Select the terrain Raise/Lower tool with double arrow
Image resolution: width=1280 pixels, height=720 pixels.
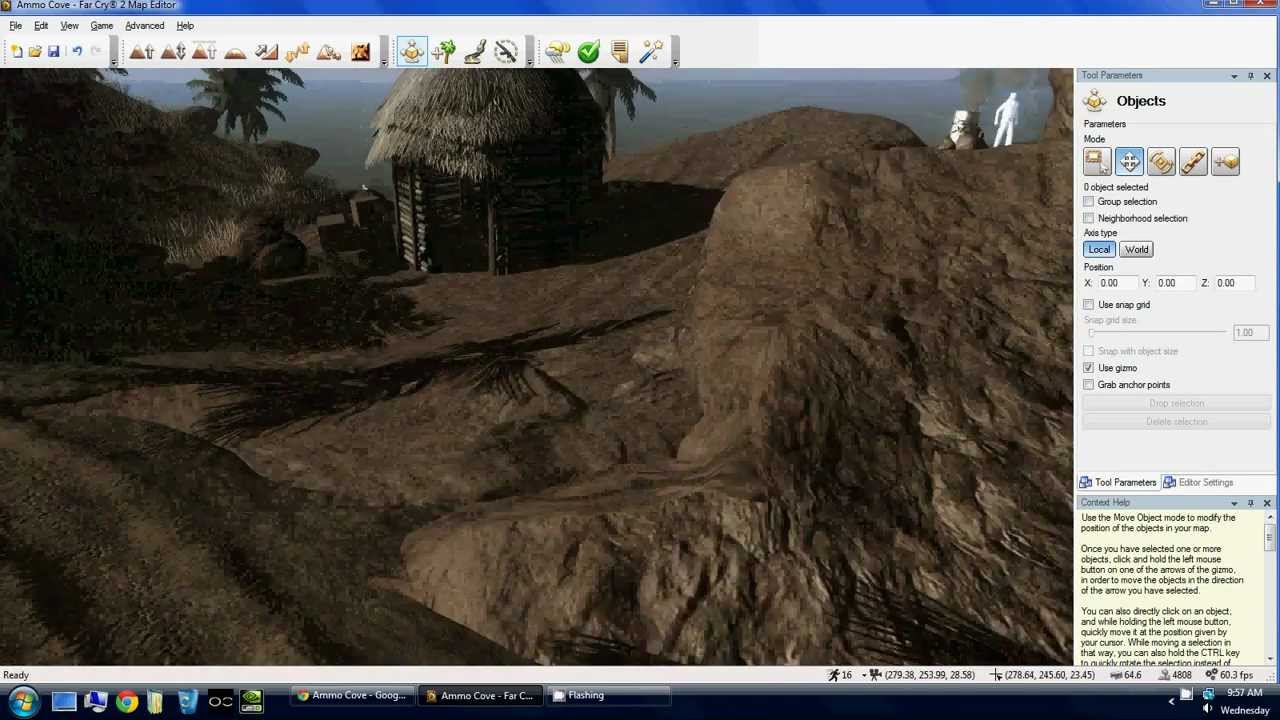click(173, 51)
